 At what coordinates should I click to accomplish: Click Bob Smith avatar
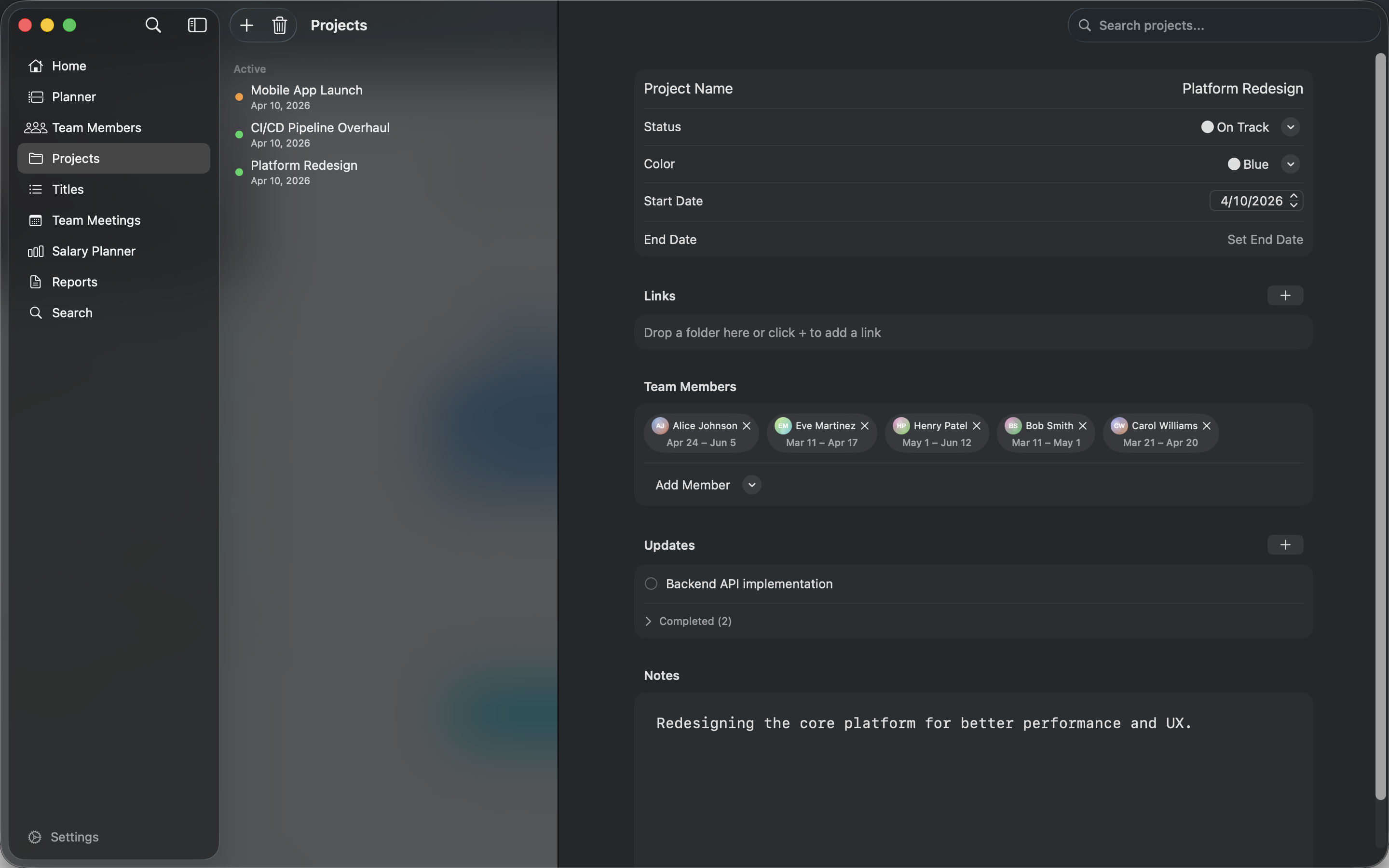1013,426
